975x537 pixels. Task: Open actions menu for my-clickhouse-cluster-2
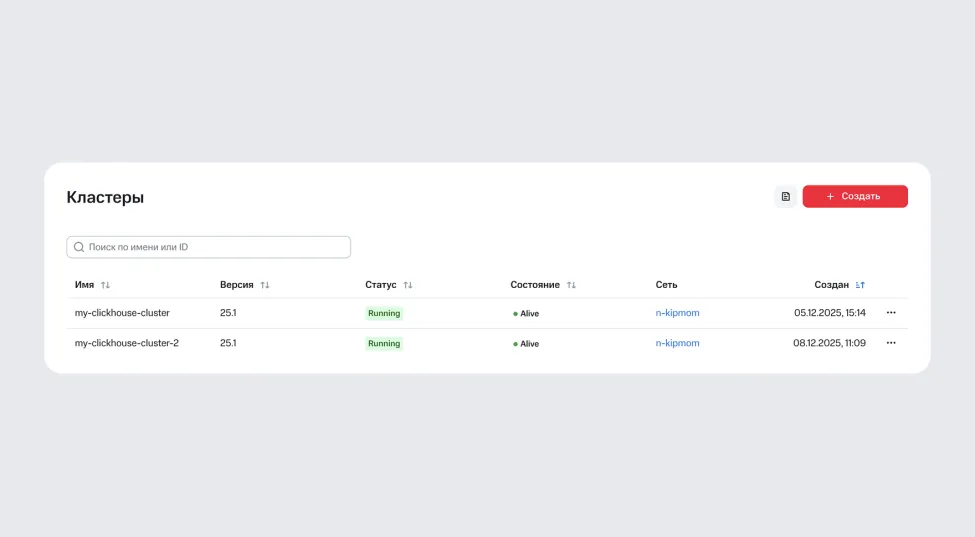point(891,343)
